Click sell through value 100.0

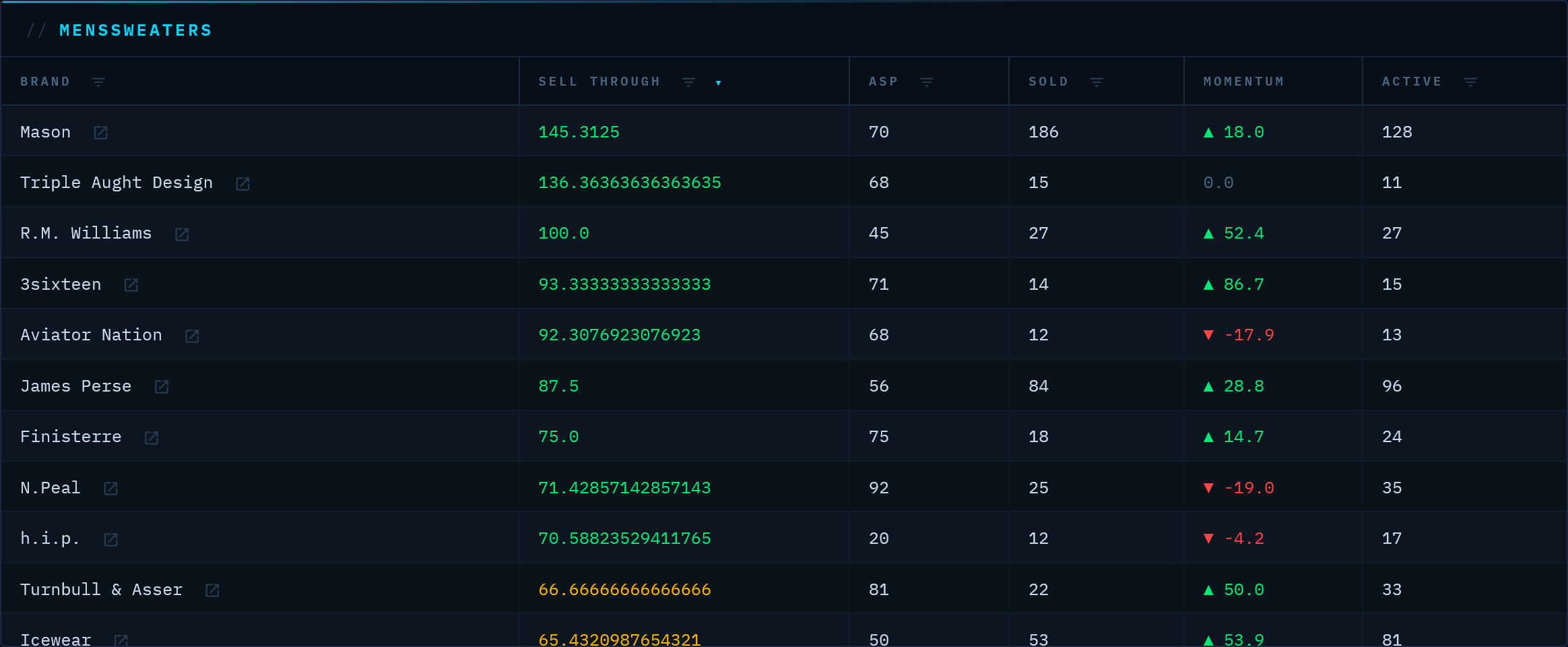(x=564, y=233)
